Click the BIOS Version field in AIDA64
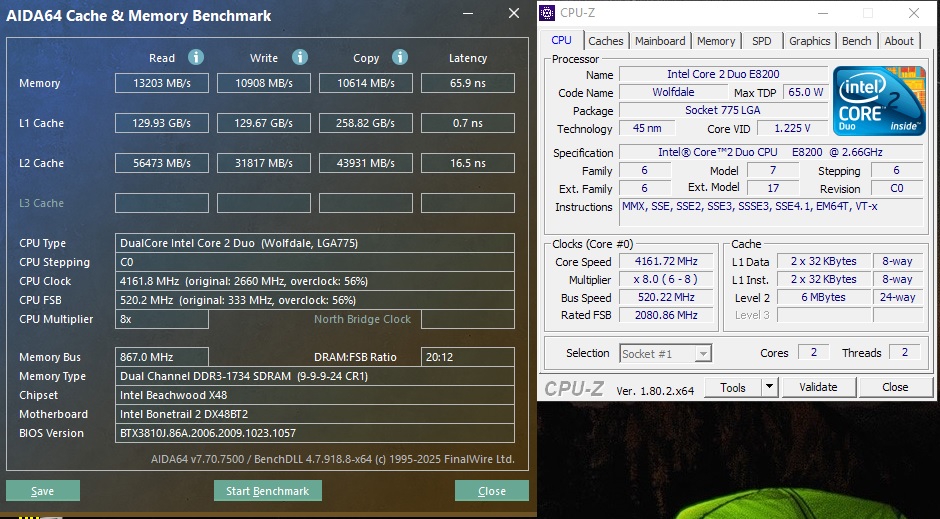This screenshot has height=519, width=940. [x=315, y=433]
